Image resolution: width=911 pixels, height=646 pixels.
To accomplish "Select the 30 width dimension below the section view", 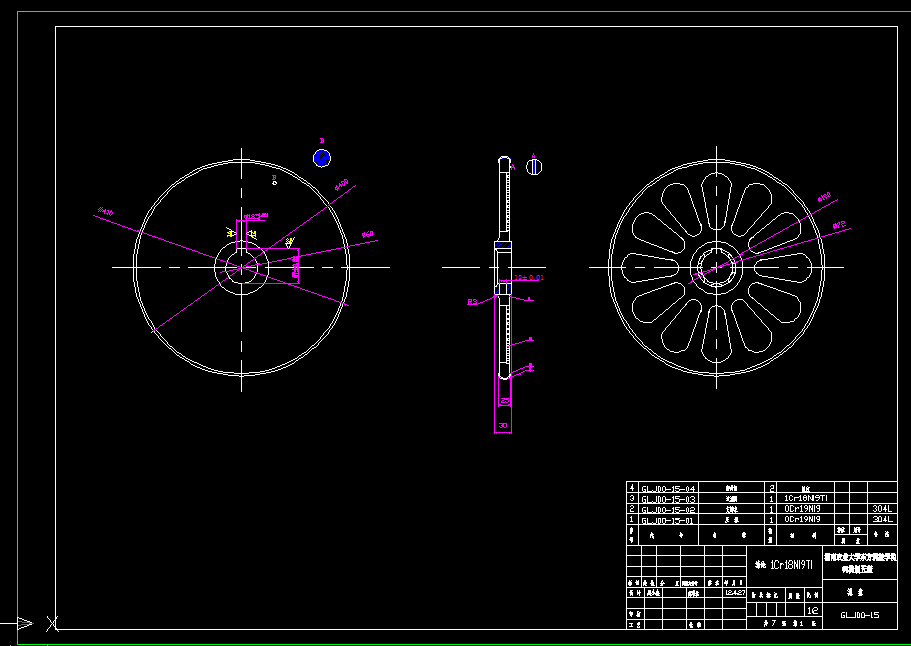I will [x=503, y=426].
